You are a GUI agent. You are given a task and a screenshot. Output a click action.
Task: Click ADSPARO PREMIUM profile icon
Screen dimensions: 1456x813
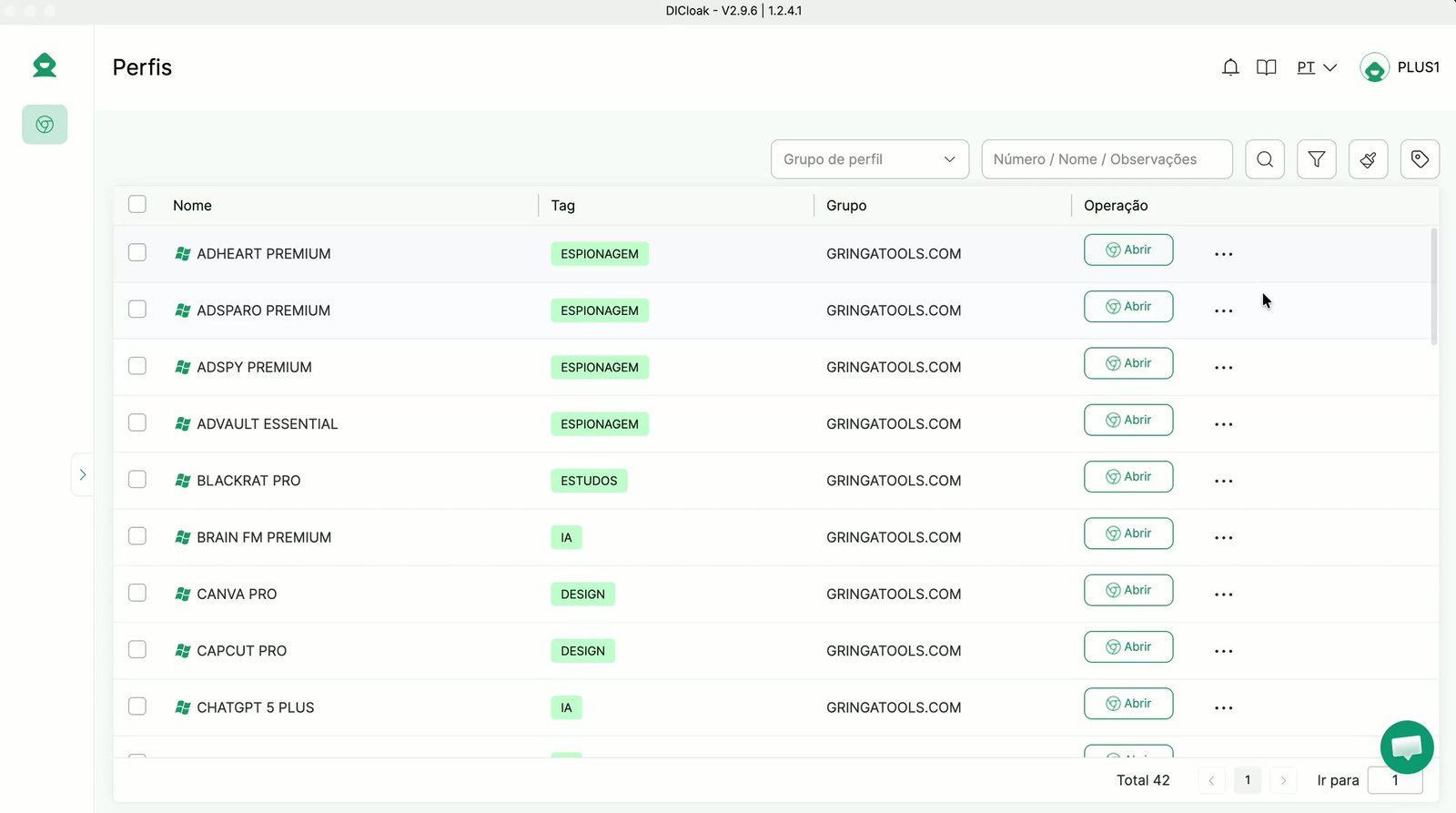click(x=183, y=310)
